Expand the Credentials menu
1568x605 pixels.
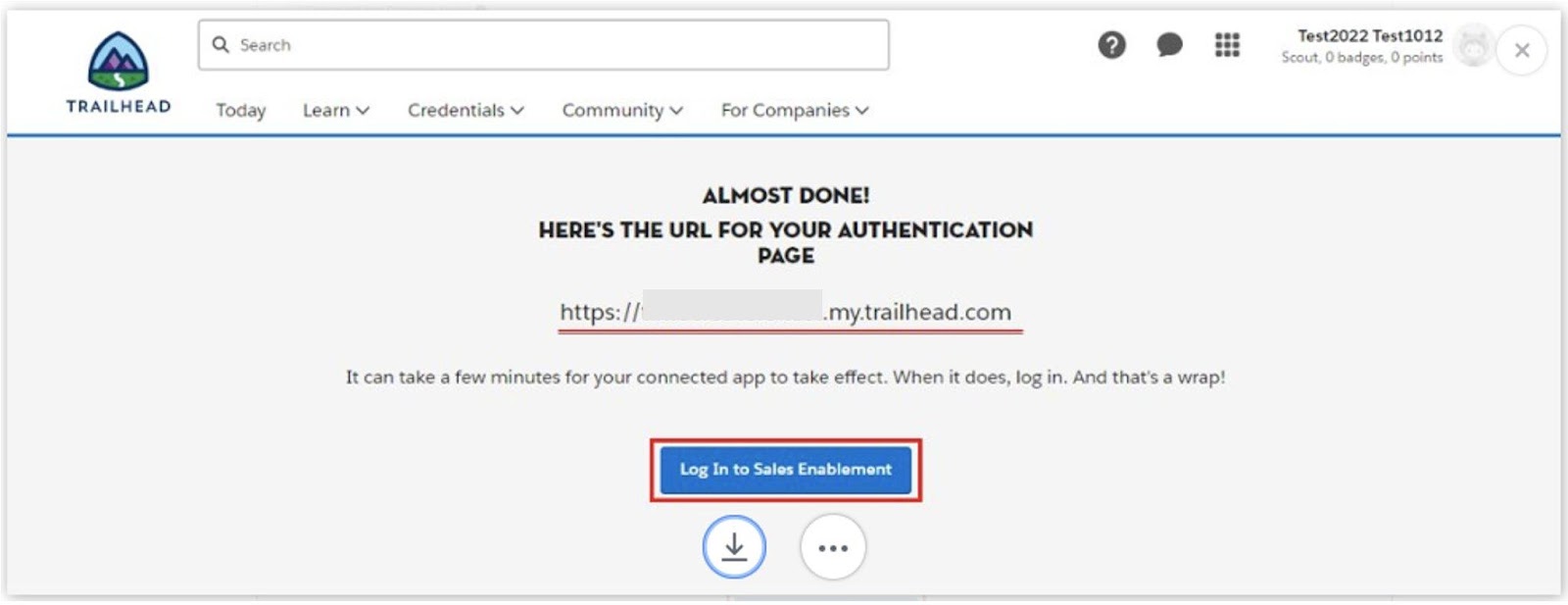[x=465, y=110]
